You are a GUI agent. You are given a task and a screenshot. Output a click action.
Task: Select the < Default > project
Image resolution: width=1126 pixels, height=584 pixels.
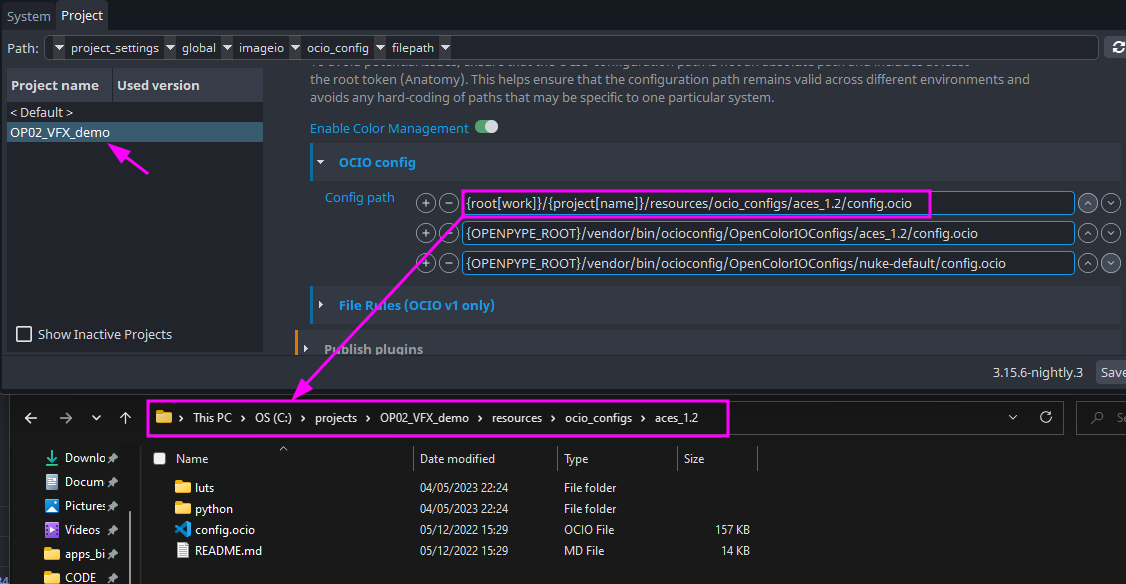click(x=41, y=113)
